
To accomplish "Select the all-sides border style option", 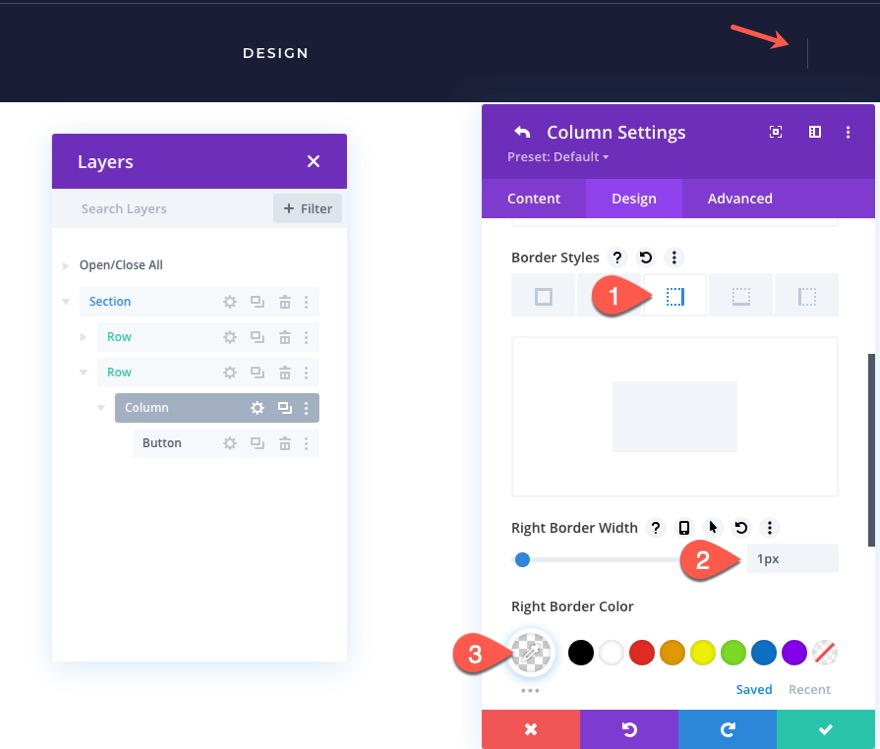I will [542, 295].
